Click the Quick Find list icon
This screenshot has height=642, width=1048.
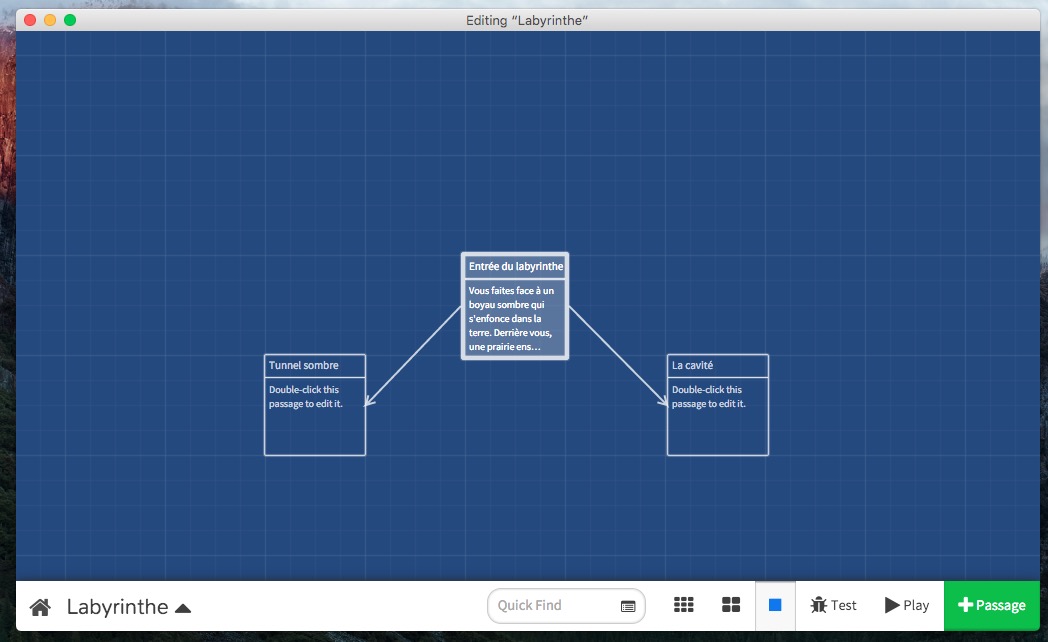pos(628,606)
